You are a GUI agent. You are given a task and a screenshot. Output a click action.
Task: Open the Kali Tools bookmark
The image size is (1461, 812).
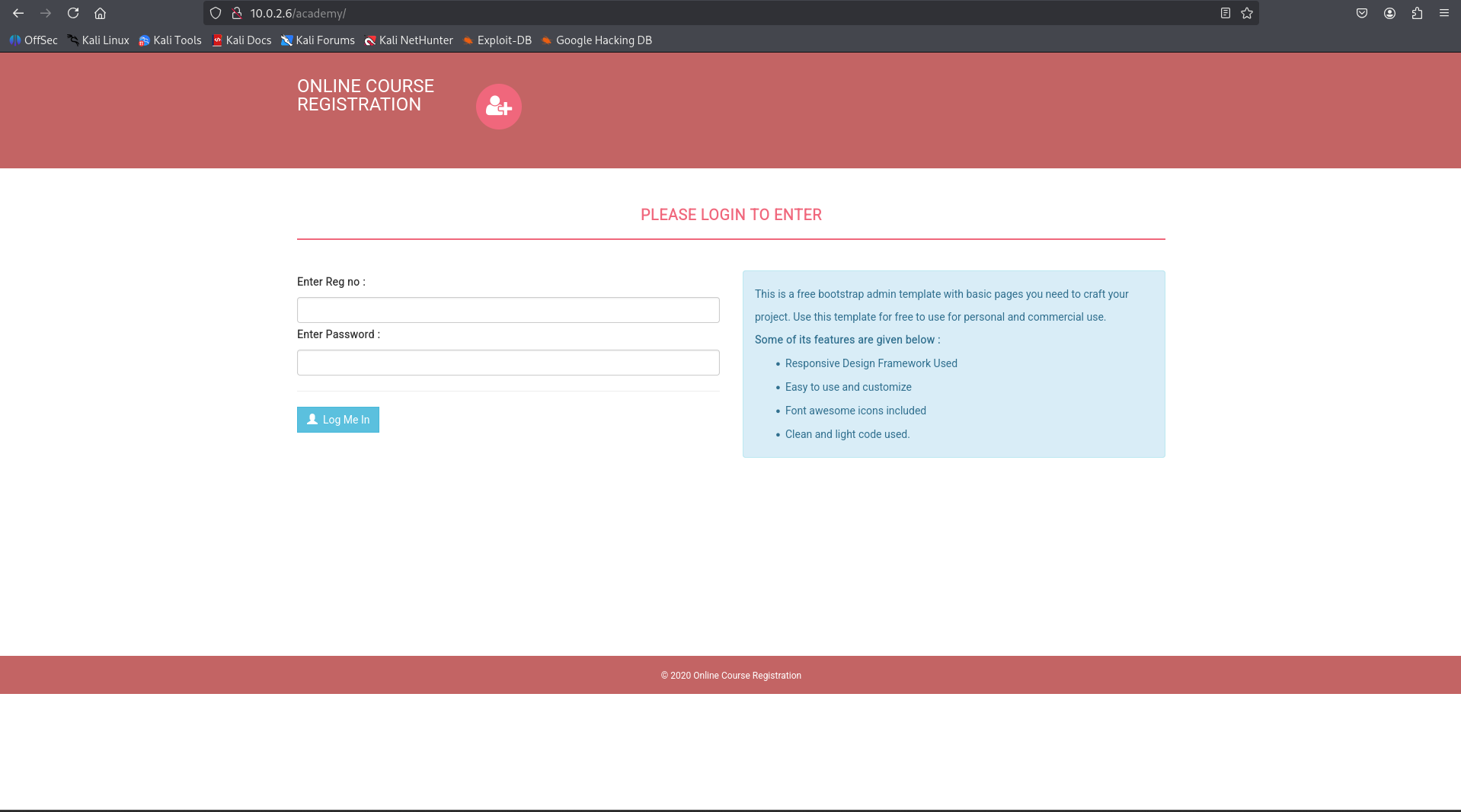point(170,40)
